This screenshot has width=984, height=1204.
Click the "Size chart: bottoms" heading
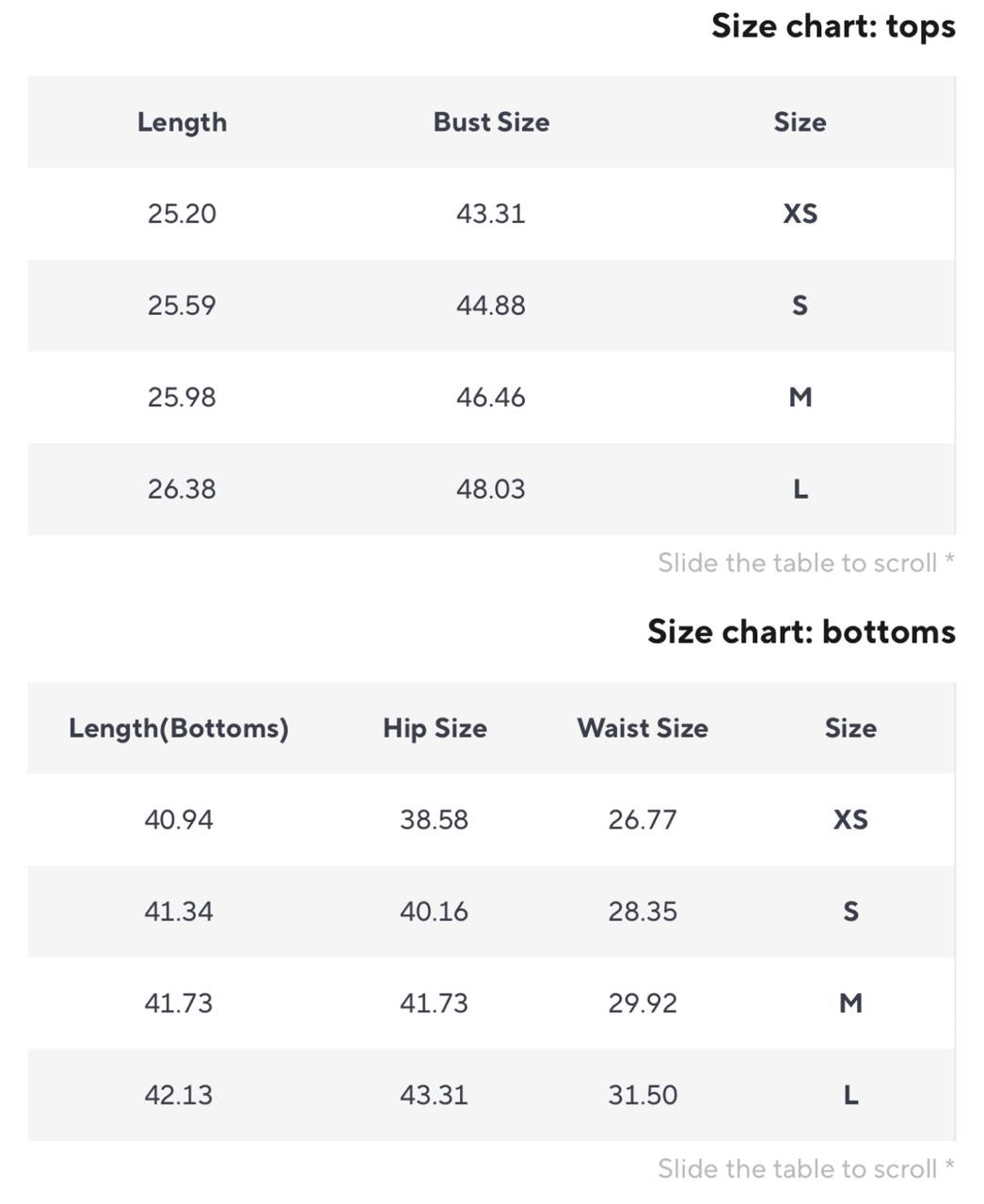pyautogui.click(x=801, y=631)
